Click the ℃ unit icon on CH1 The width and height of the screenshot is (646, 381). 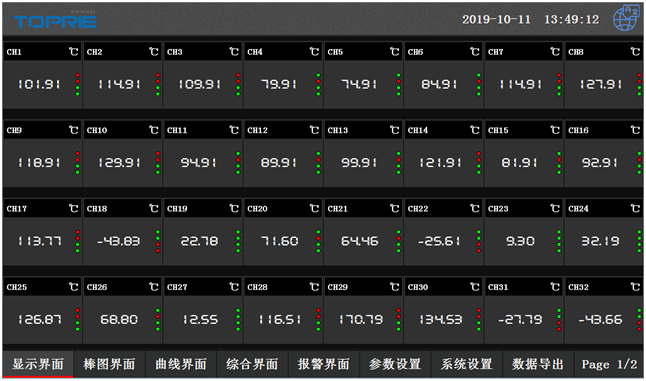[73, 51]
